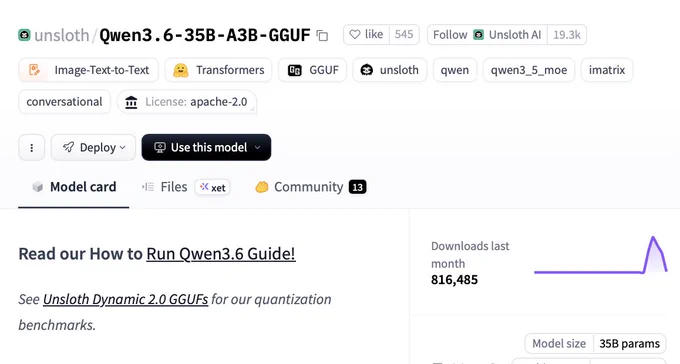Click the unsloth tag sloth icon
This screenshot has height=364, width=680.
[366, 70]
